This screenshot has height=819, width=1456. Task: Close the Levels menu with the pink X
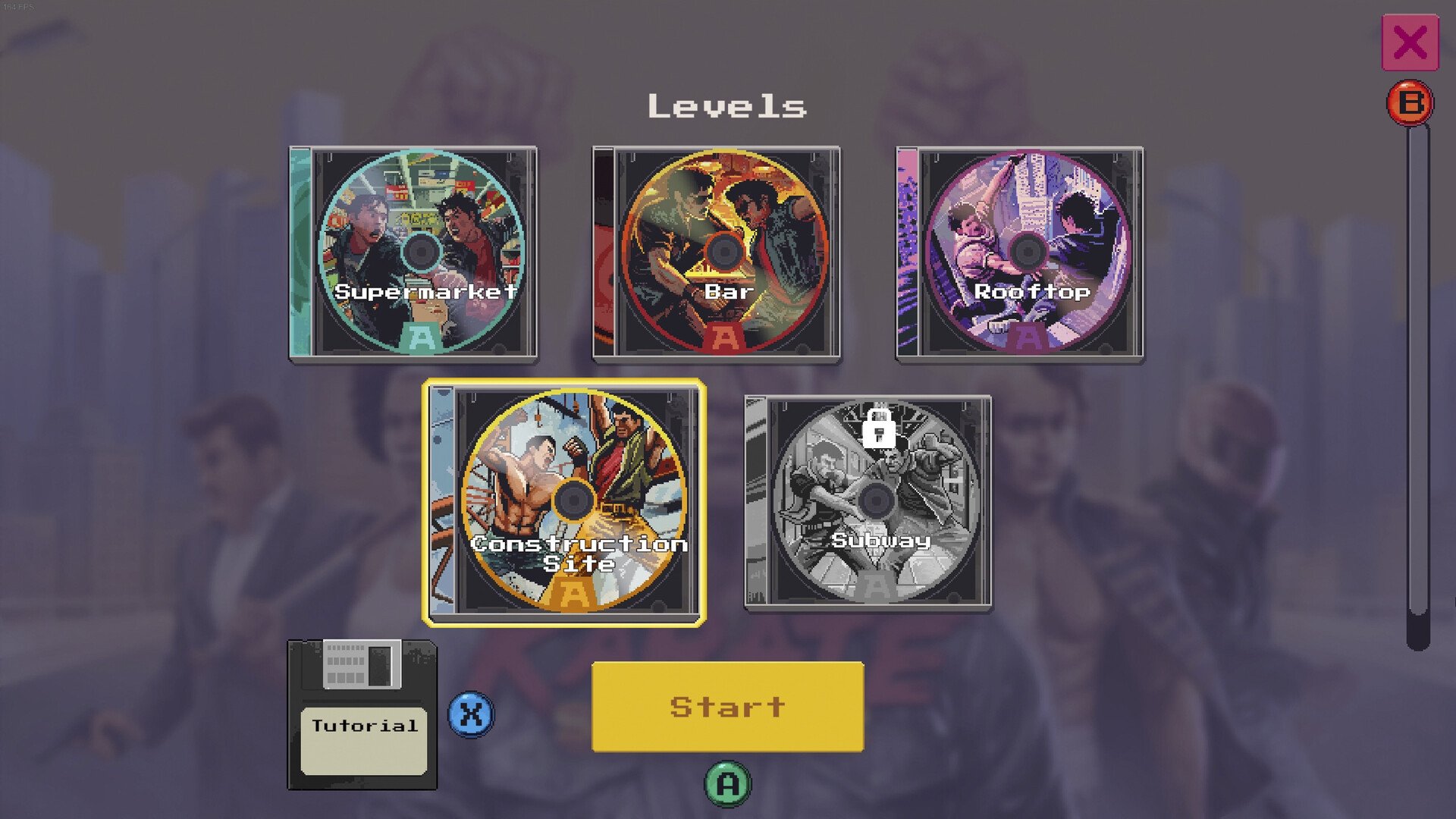click(1410, 42)
